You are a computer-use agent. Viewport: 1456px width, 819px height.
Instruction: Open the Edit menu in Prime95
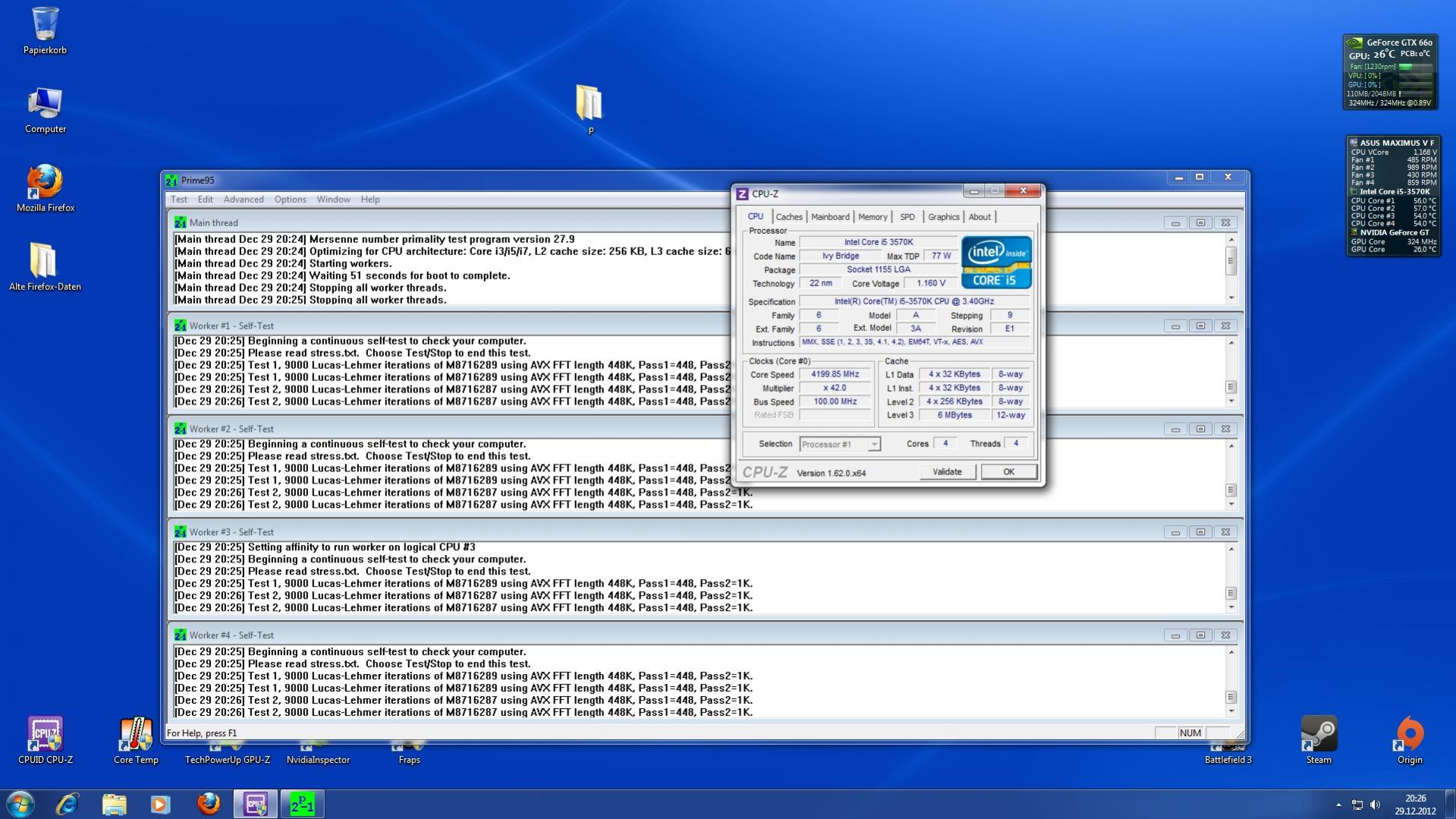coord(206,200)
